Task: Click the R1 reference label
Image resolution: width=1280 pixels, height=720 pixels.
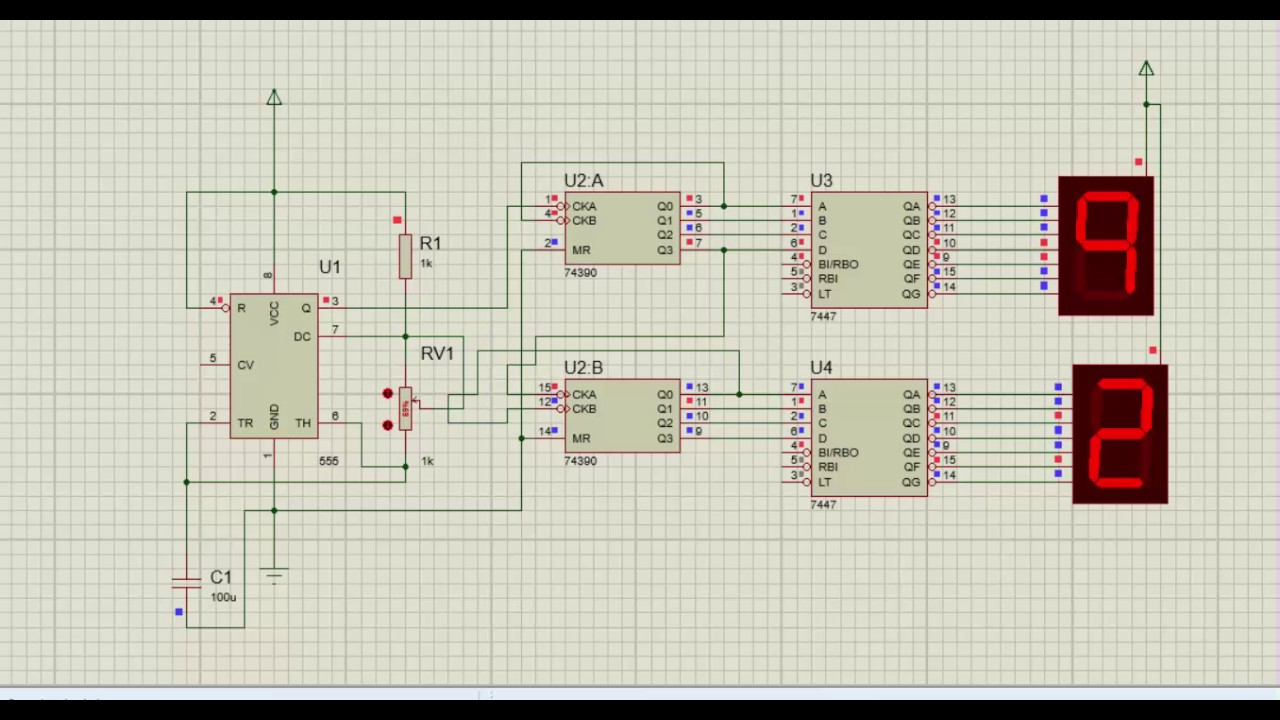Action: click(430, 243)
